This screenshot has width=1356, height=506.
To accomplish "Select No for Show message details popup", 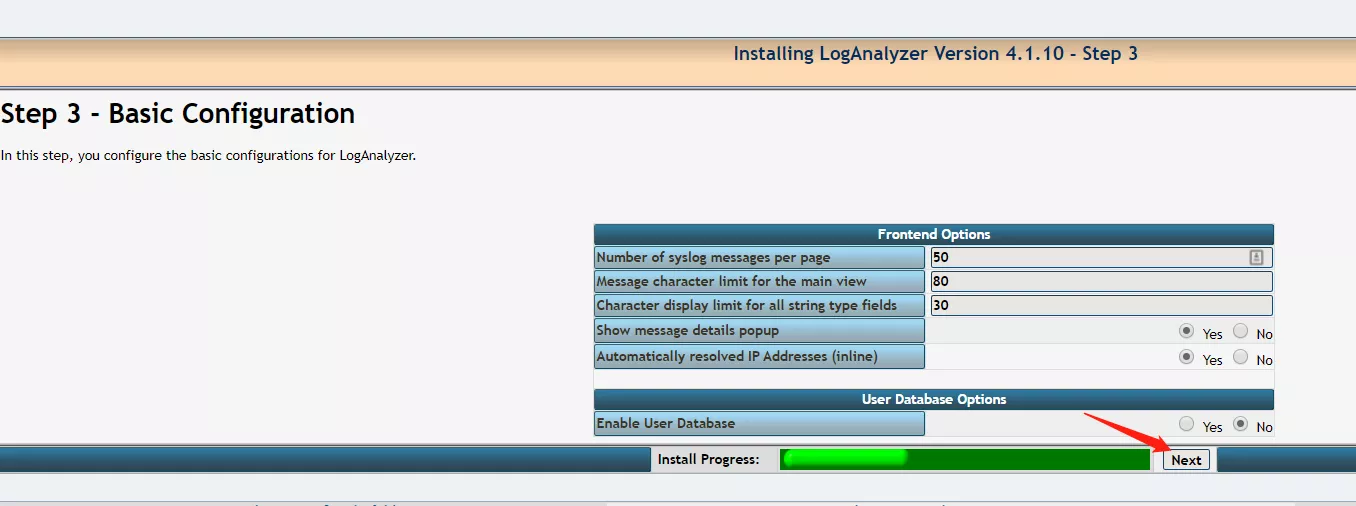I will point(1240,331).
